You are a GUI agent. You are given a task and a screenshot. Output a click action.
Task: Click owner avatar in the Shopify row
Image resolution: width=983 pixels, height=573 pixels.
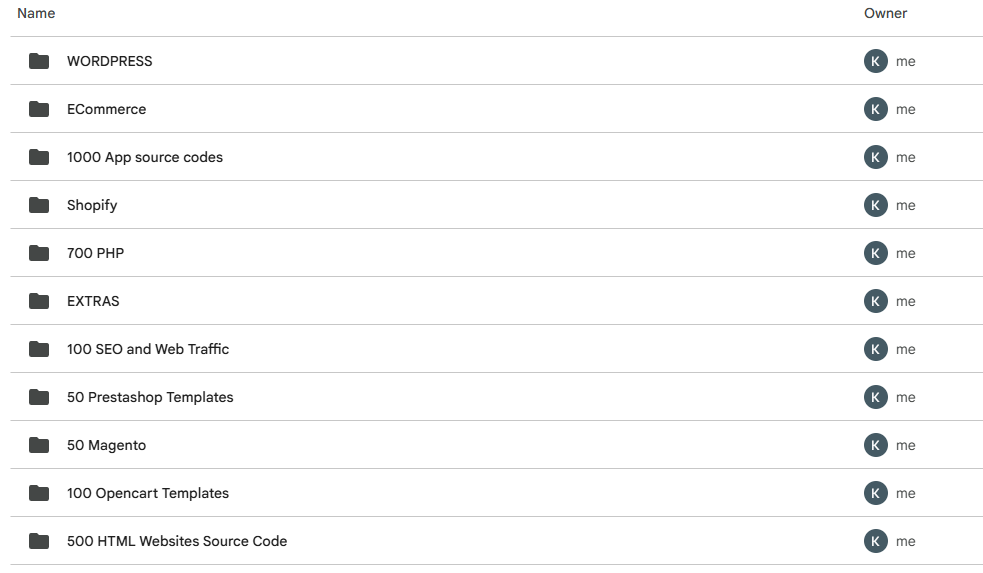tap(875, 205)
